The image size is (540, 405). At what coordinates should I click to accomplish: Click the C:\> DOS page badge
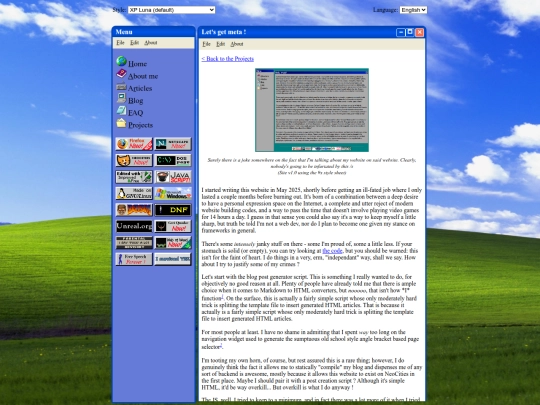click(x=173, y=160)
